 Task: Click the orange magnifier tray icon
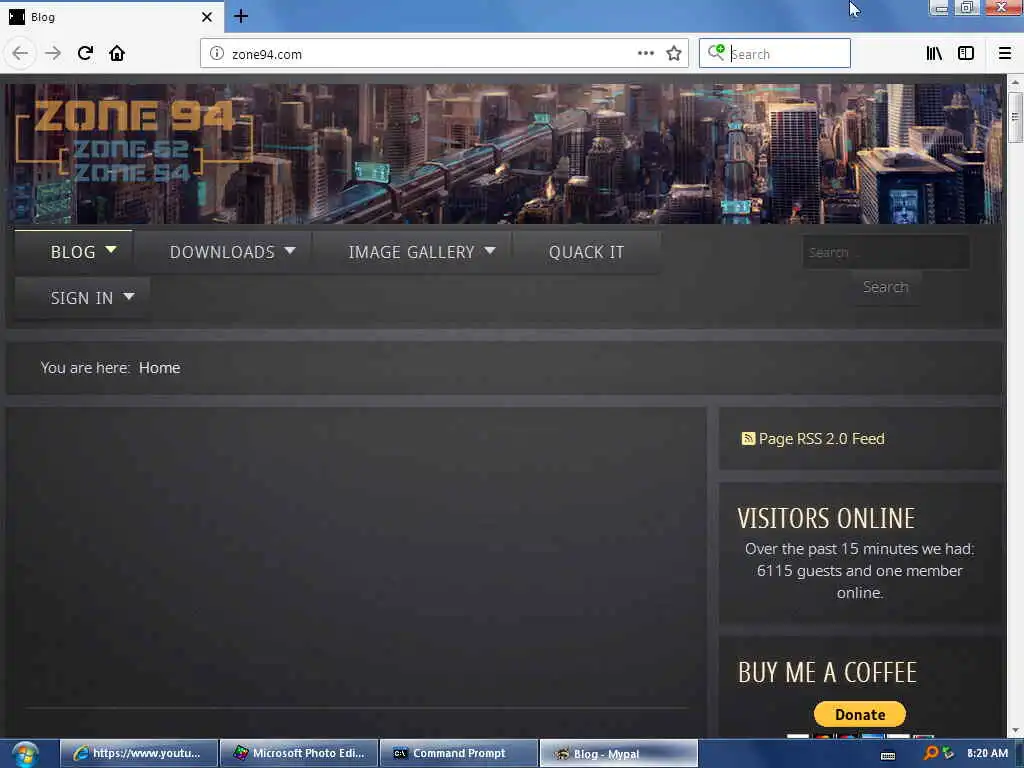pyautogui.click(x=931, y=753)
